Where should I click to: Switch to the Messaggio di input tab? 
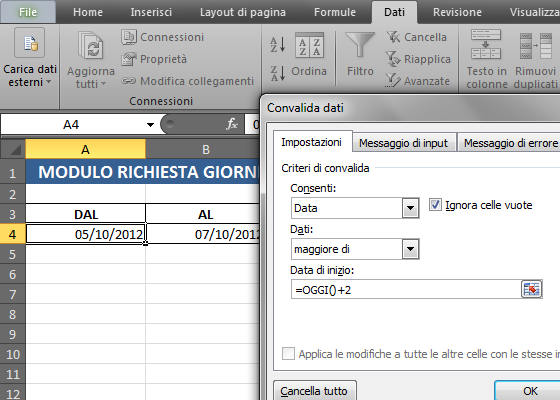click(403, 143)
